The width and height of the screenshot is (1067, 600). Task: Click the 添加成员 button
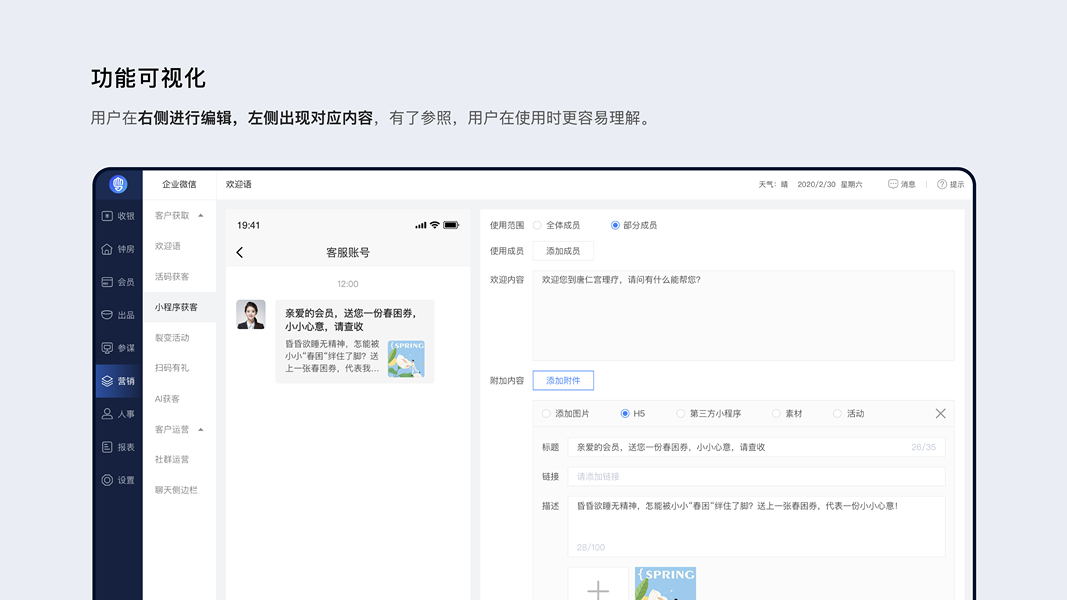tap(563, 251)
